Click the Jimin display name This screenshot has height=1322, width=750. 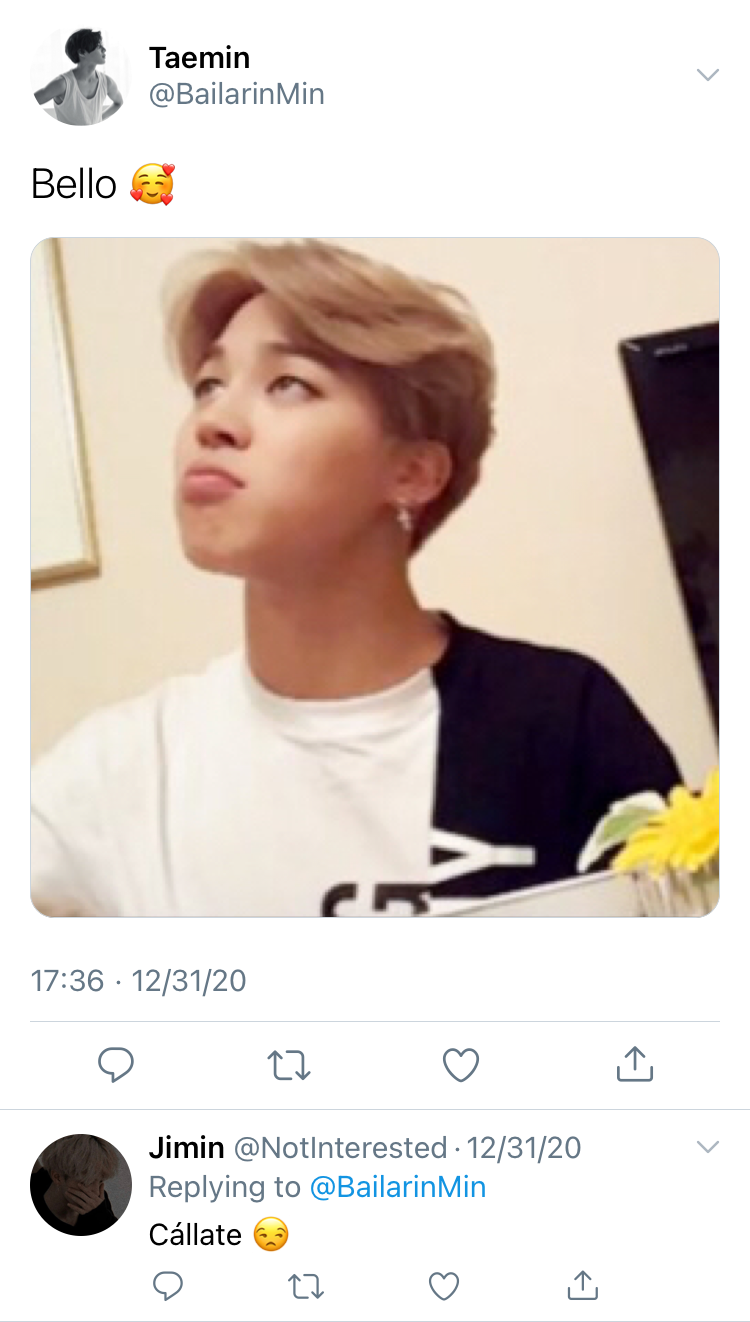(186, 1147)
